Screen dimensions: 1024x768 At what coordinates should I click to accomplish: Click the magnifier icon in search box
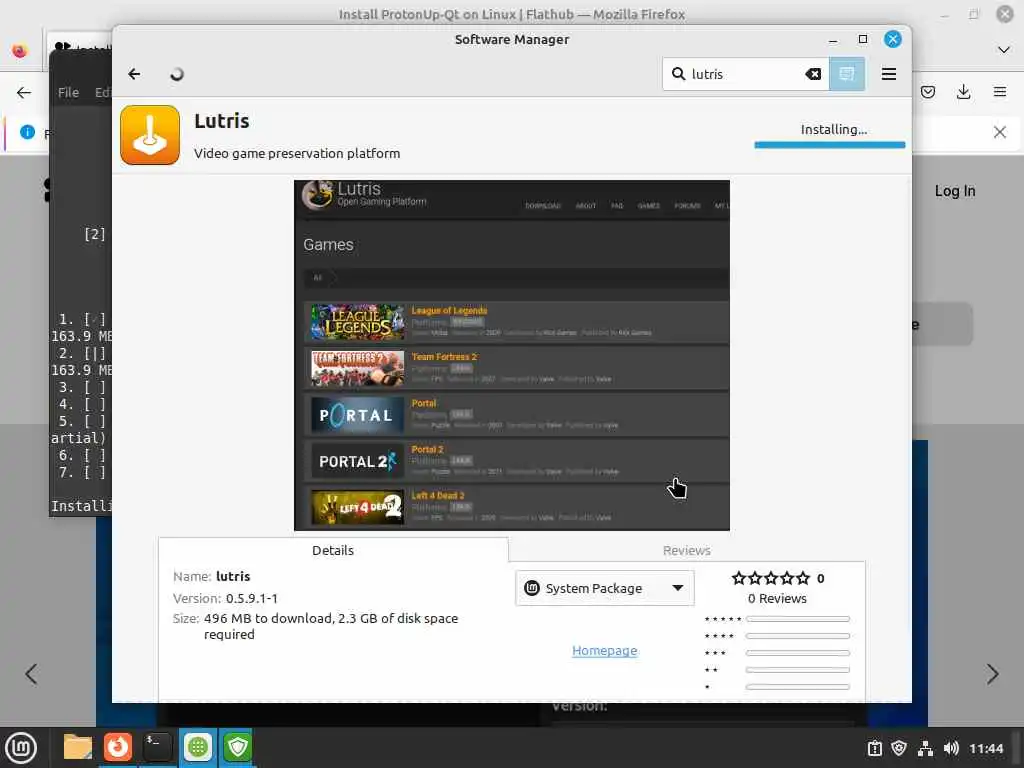[678, 74]
